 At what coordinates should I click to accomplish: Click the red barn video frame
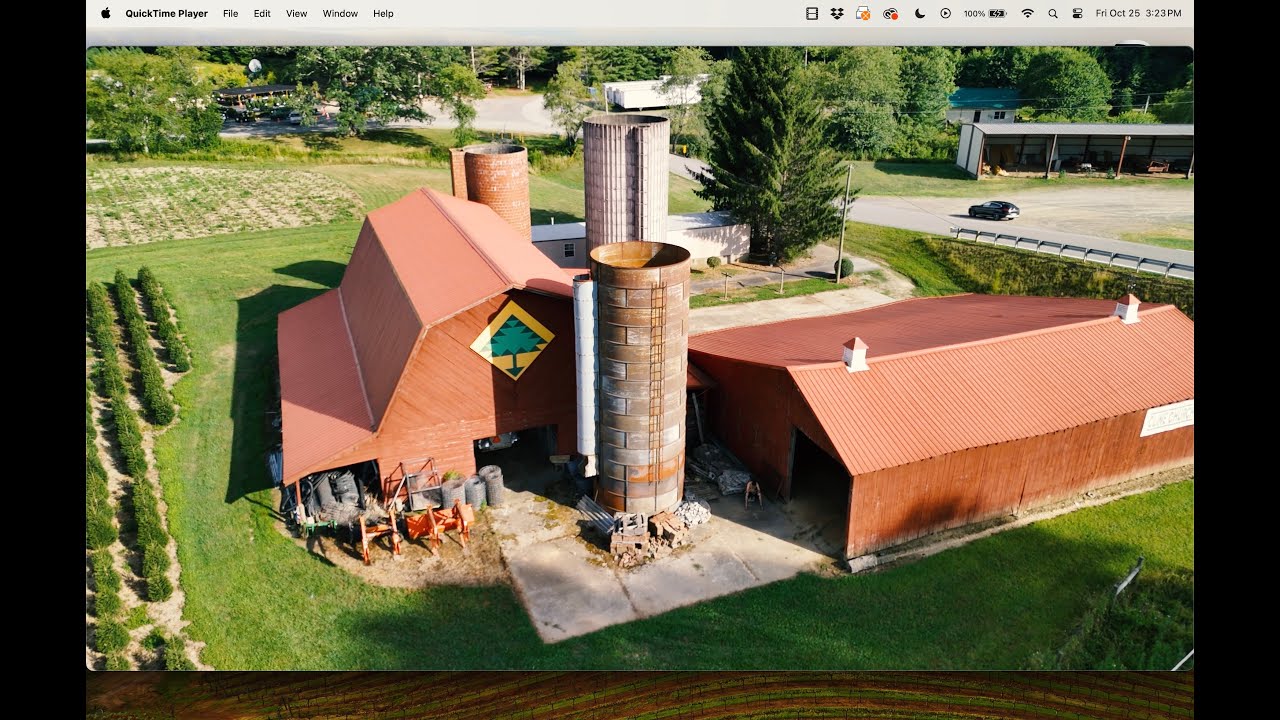tap(640, 358)
